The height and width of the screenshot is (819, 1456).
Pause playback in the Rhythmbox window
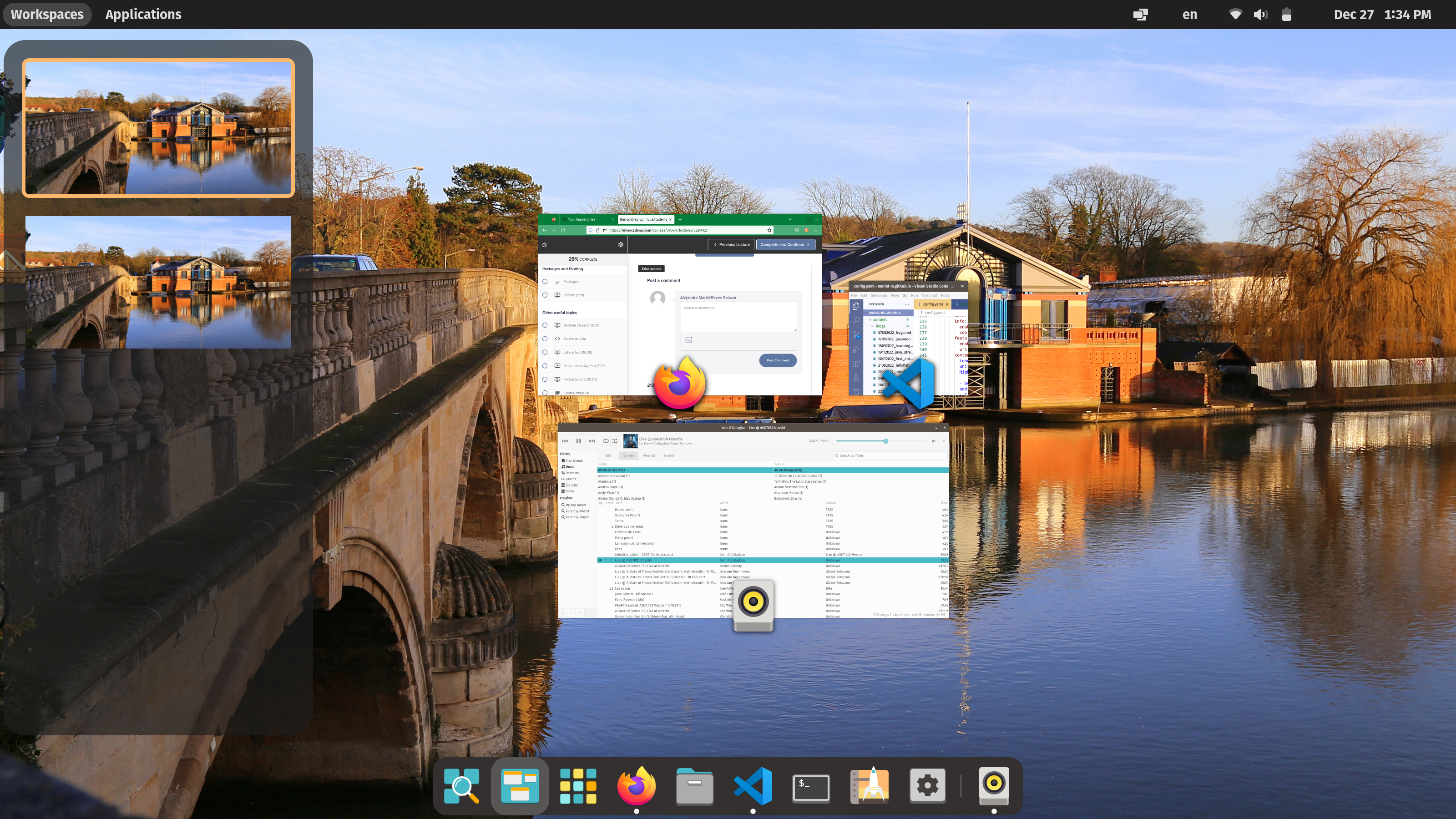578,441
